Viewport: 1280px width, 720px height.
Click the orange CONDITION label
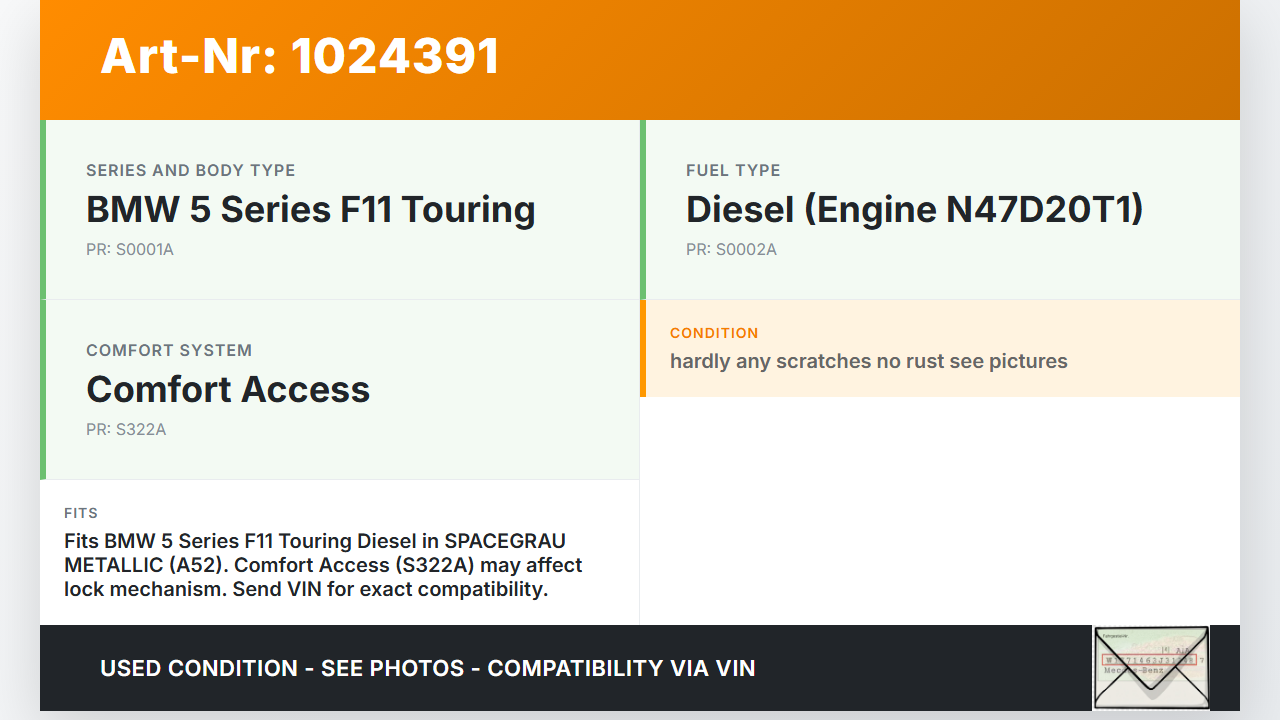coord(714,333)
